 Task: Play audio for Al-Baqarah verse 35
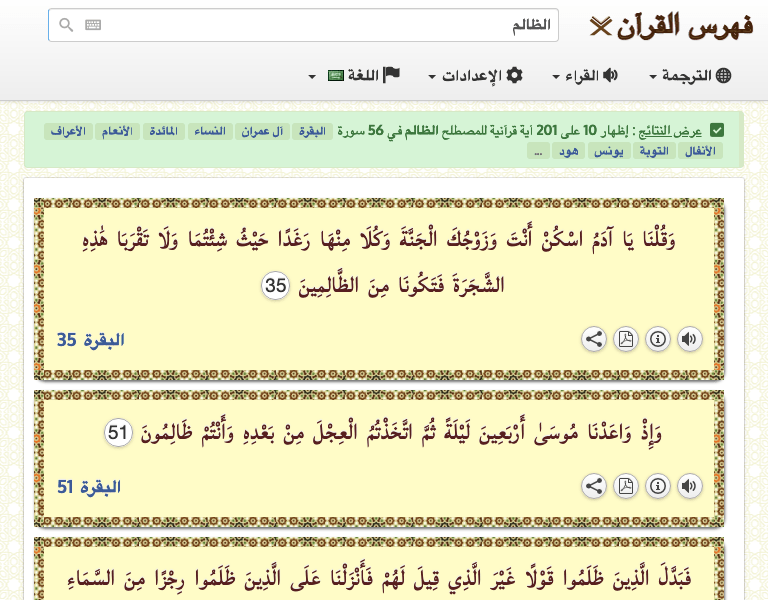tap(689, 339)
